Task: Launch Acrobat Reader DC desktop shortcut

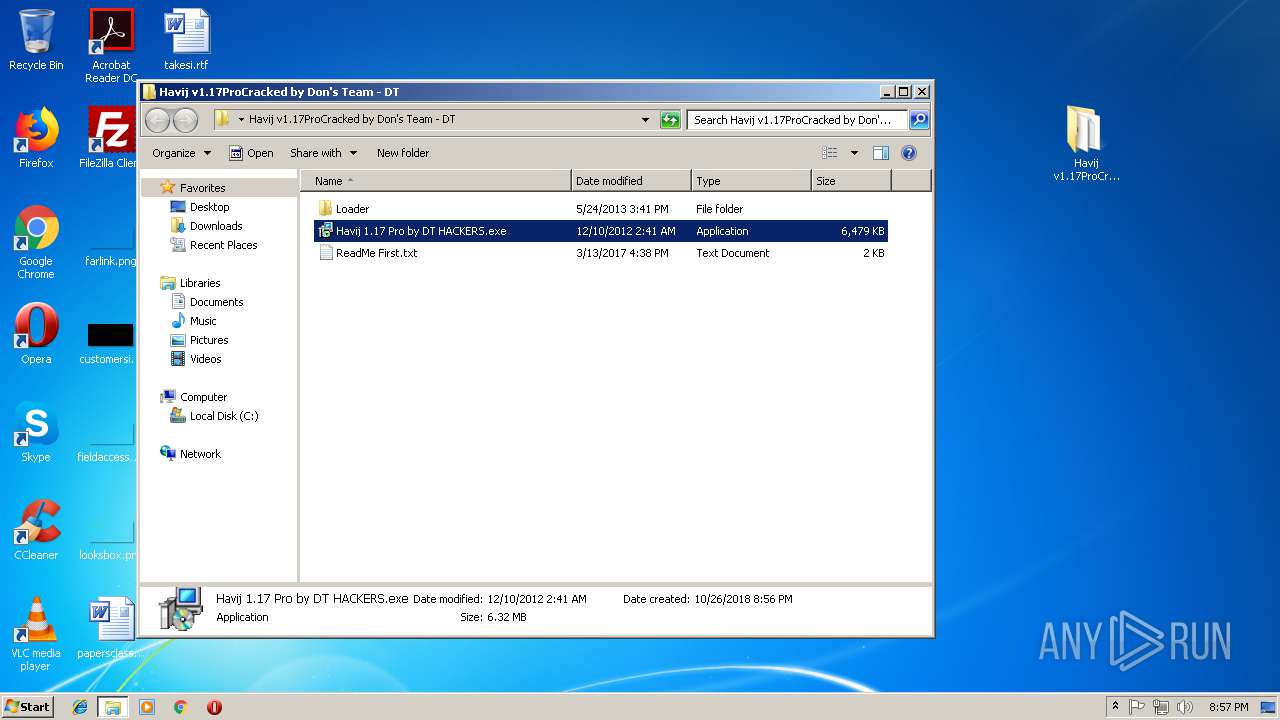Action: [x=111, y=46]
